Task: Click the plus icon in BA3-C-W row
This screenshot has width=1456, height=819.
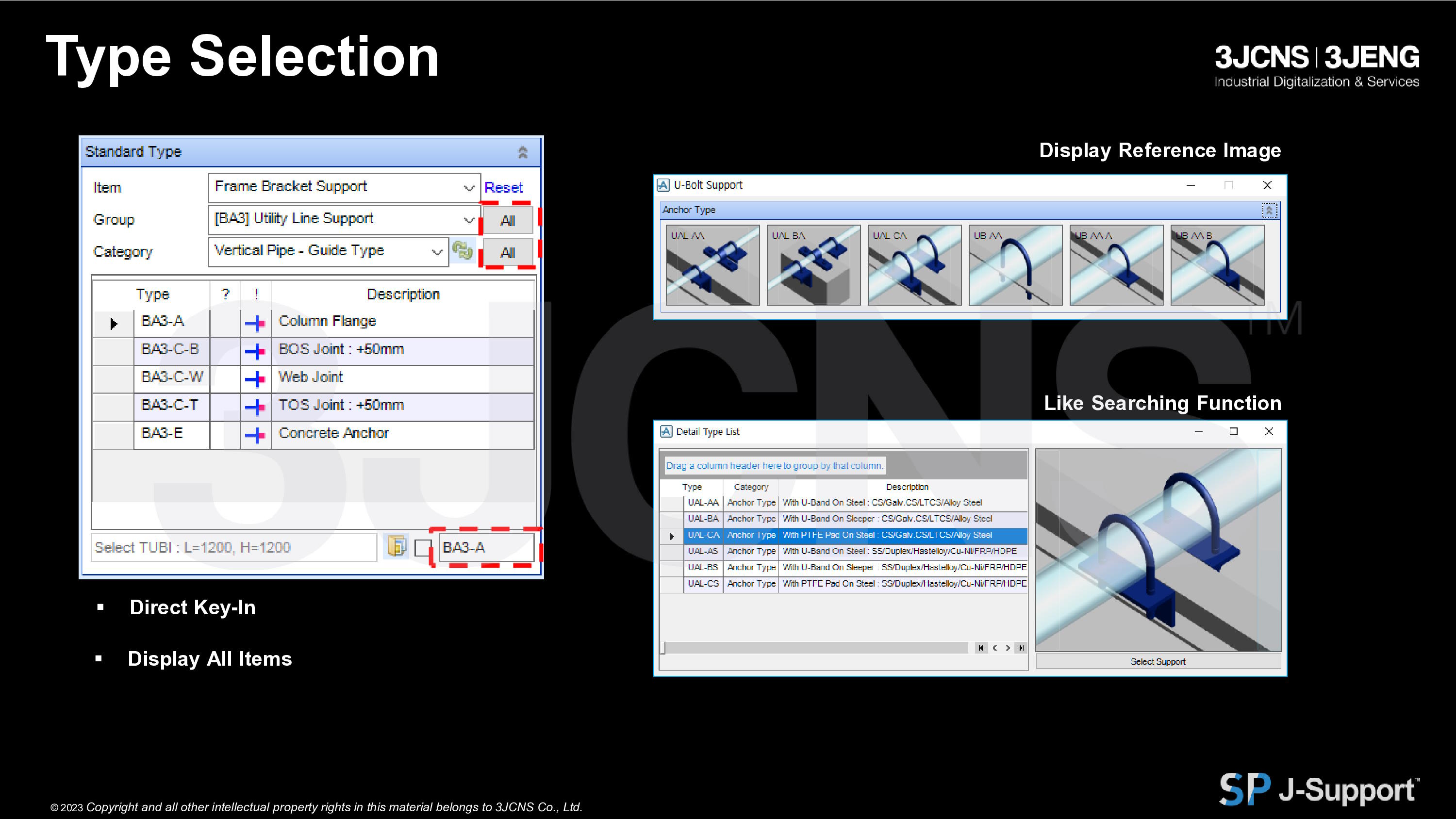Action: 255,379
